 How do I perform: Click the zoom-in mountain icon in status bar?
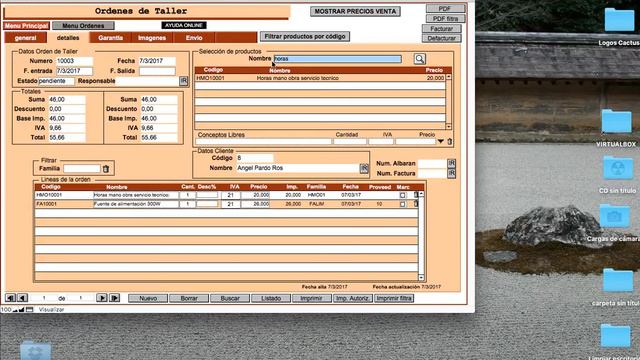point(22,310)
